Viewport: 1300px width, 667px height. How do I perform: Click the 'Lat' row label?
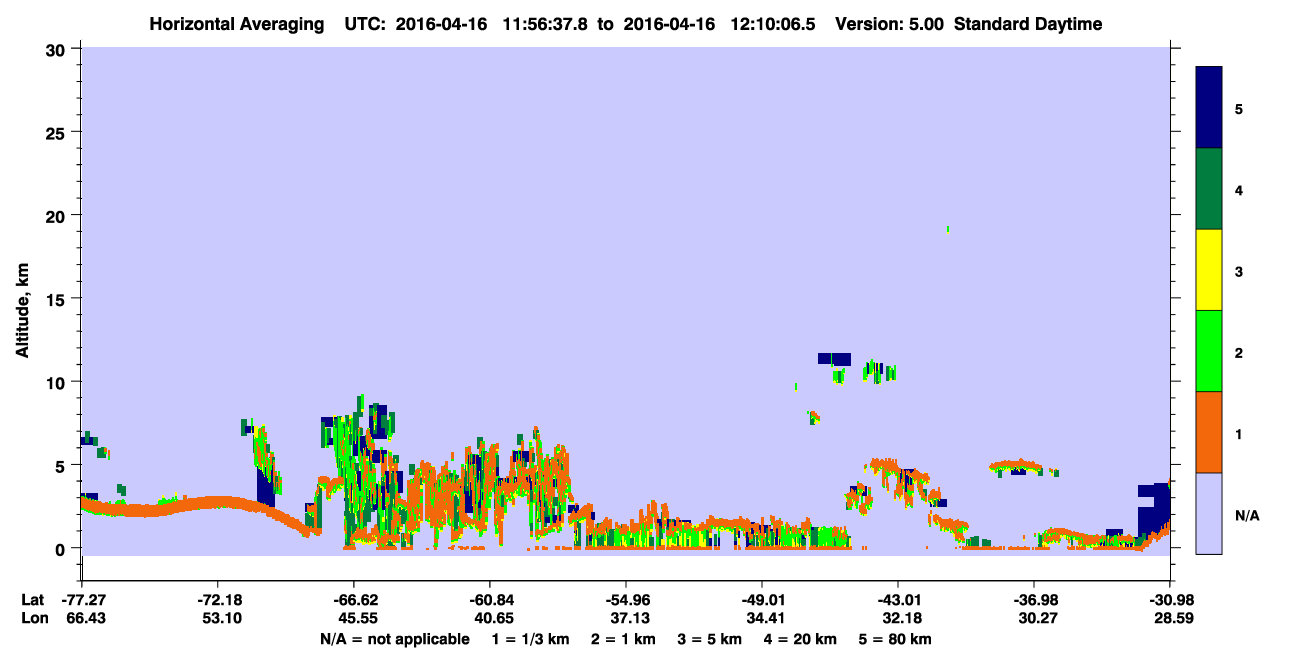(x=32, y=600)
